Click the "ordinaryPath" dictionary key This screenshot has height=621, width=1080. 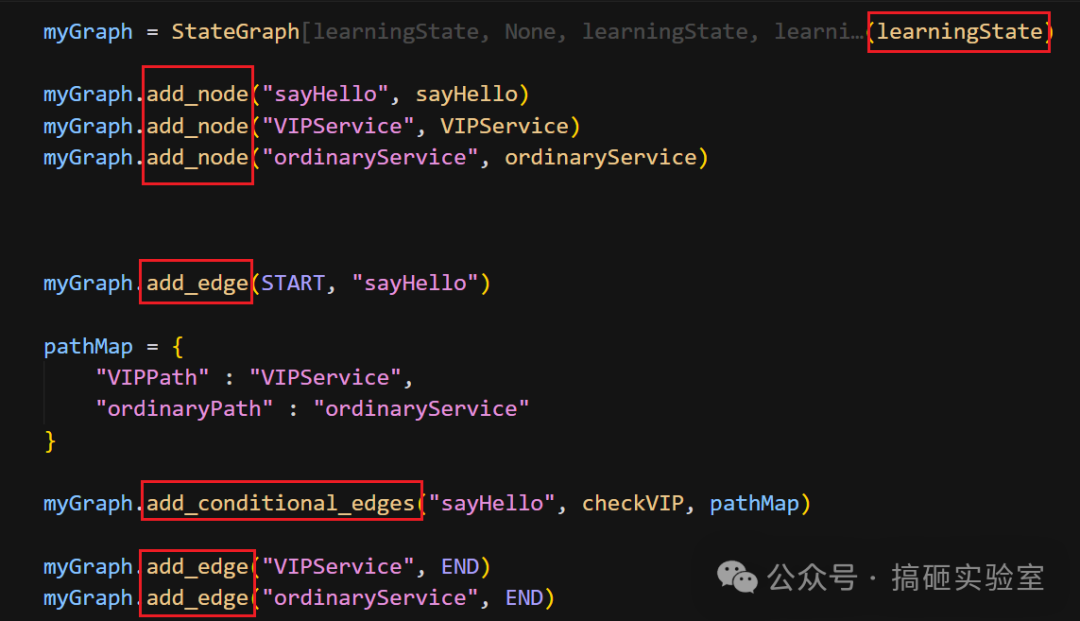click(184, 409)
